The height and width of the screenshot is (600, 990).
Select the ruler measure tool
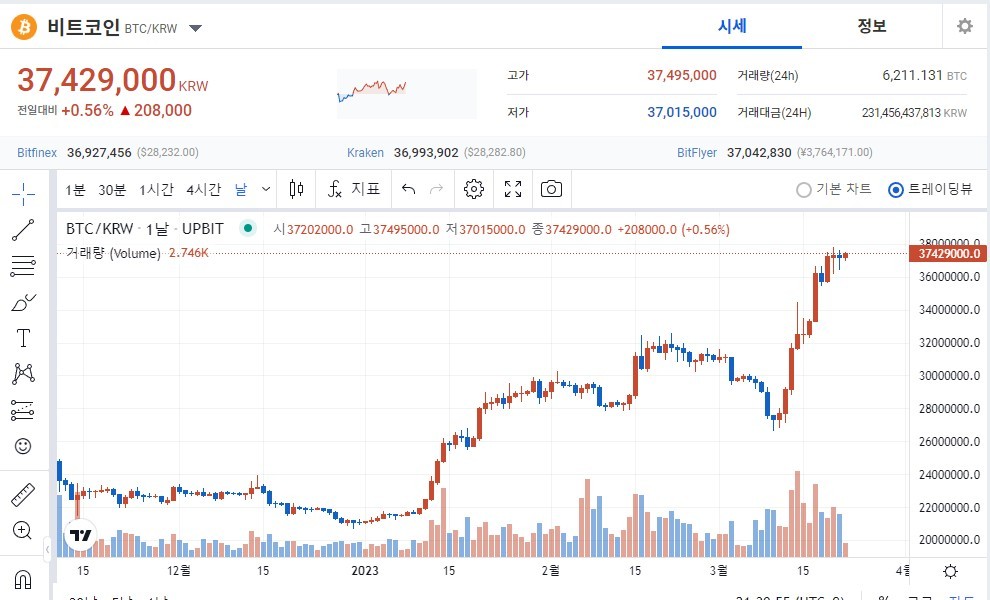click(x=23, y=494)
